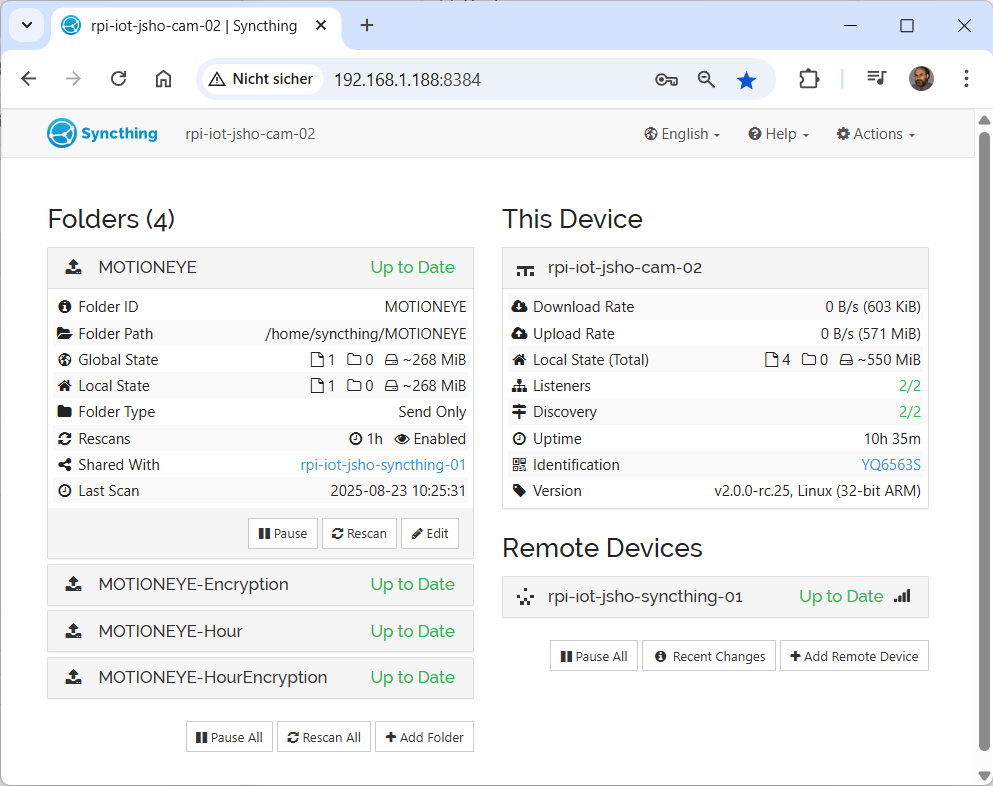Open the media control icon in toolbar
This screenshot has height=786, width=993.
click(x=877, y=79)
